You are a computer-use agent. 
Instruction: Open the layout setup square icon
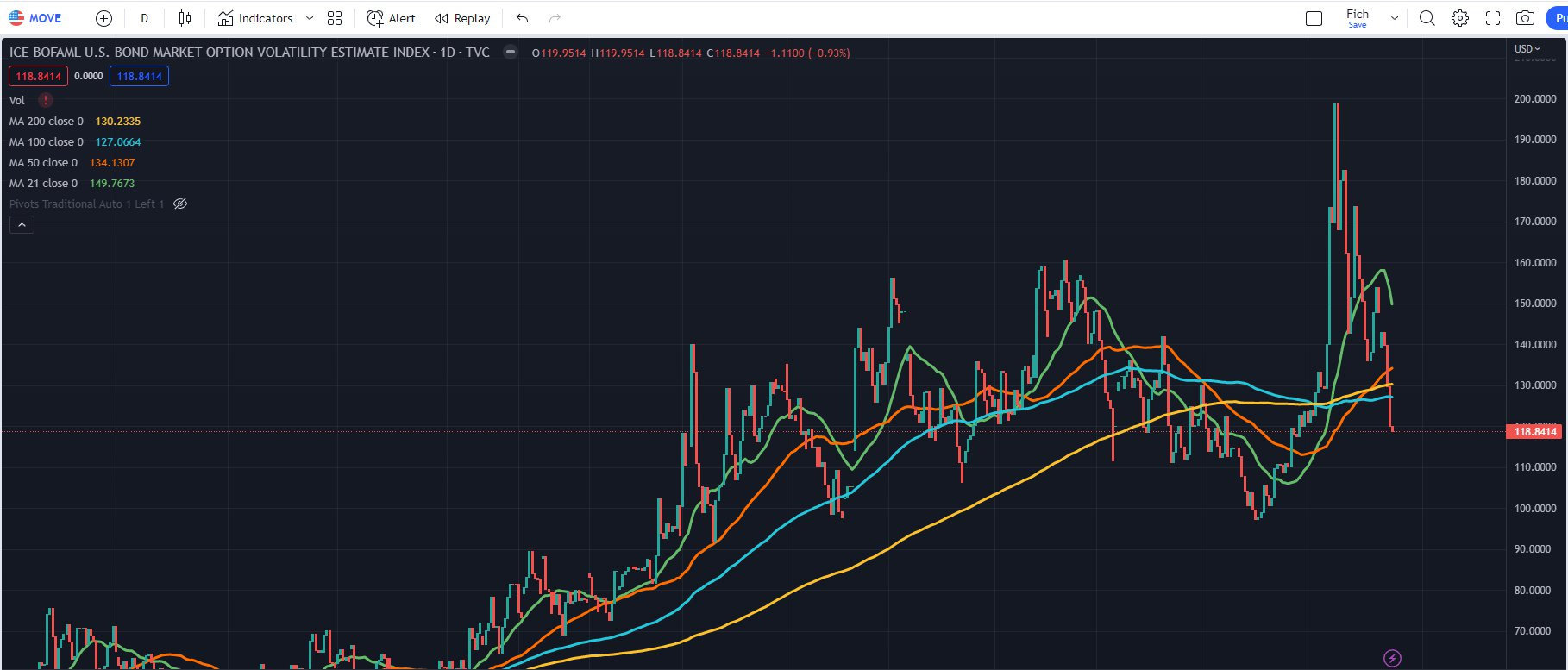(1314, 18)
